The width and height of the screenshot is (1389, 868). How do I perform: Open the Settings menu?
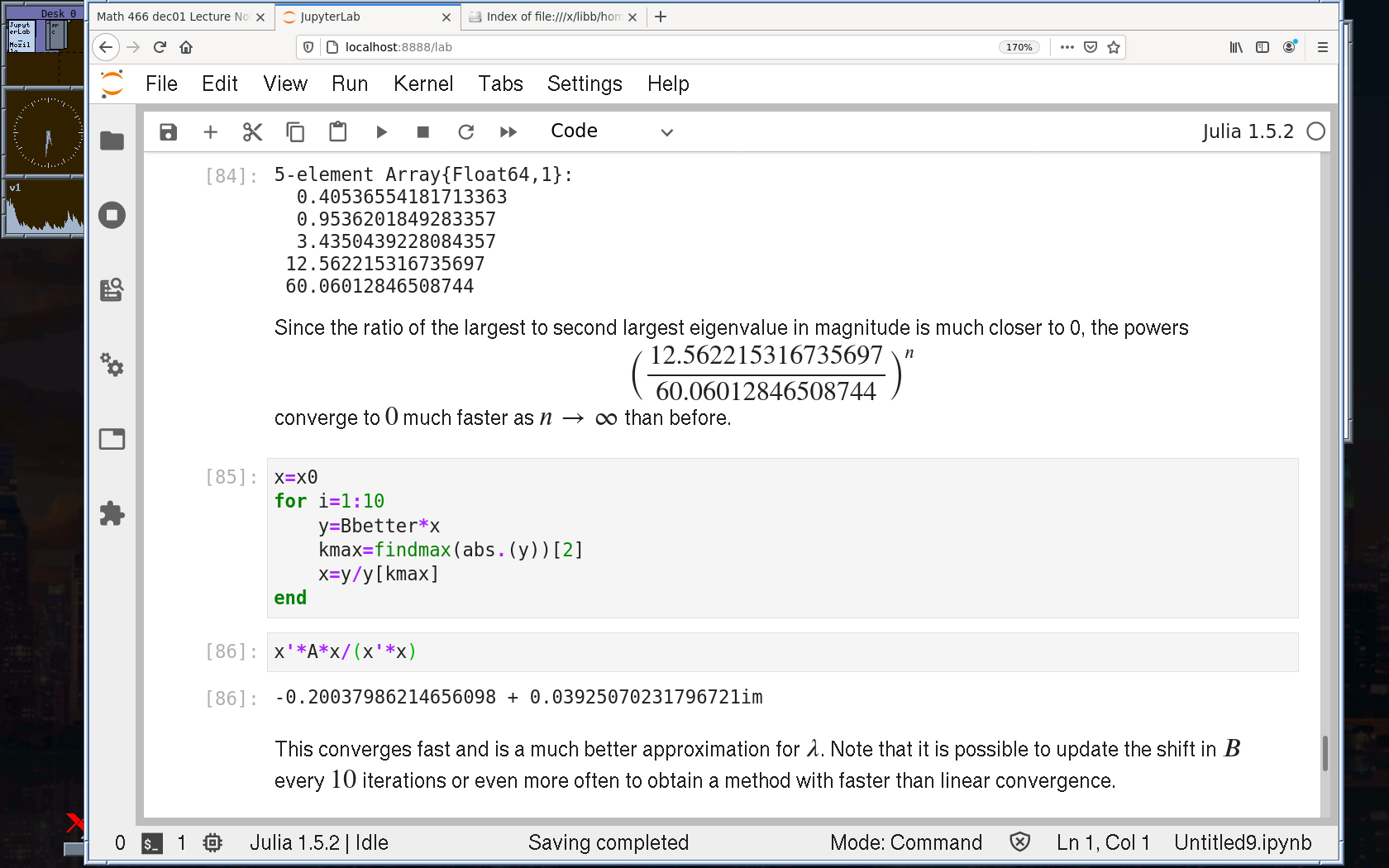585,83
